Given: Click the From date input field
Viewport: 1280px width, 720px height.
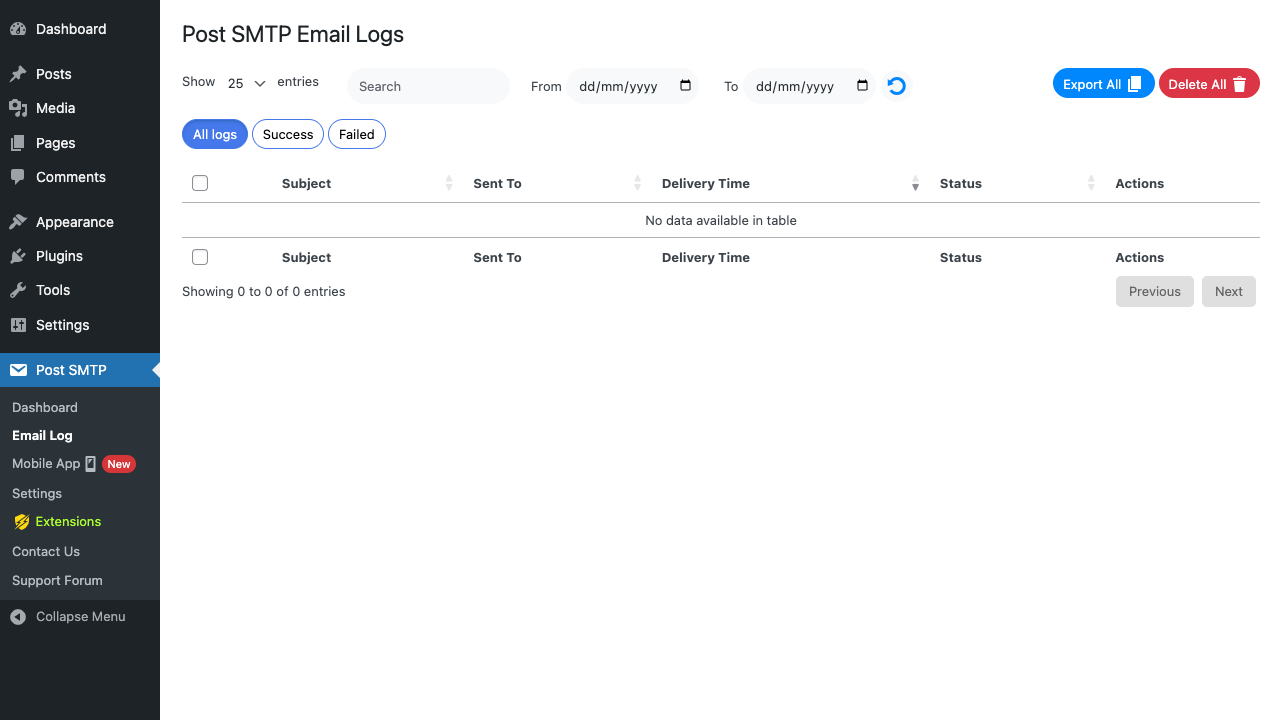Looking at the screenshot, I should point(632,86).
